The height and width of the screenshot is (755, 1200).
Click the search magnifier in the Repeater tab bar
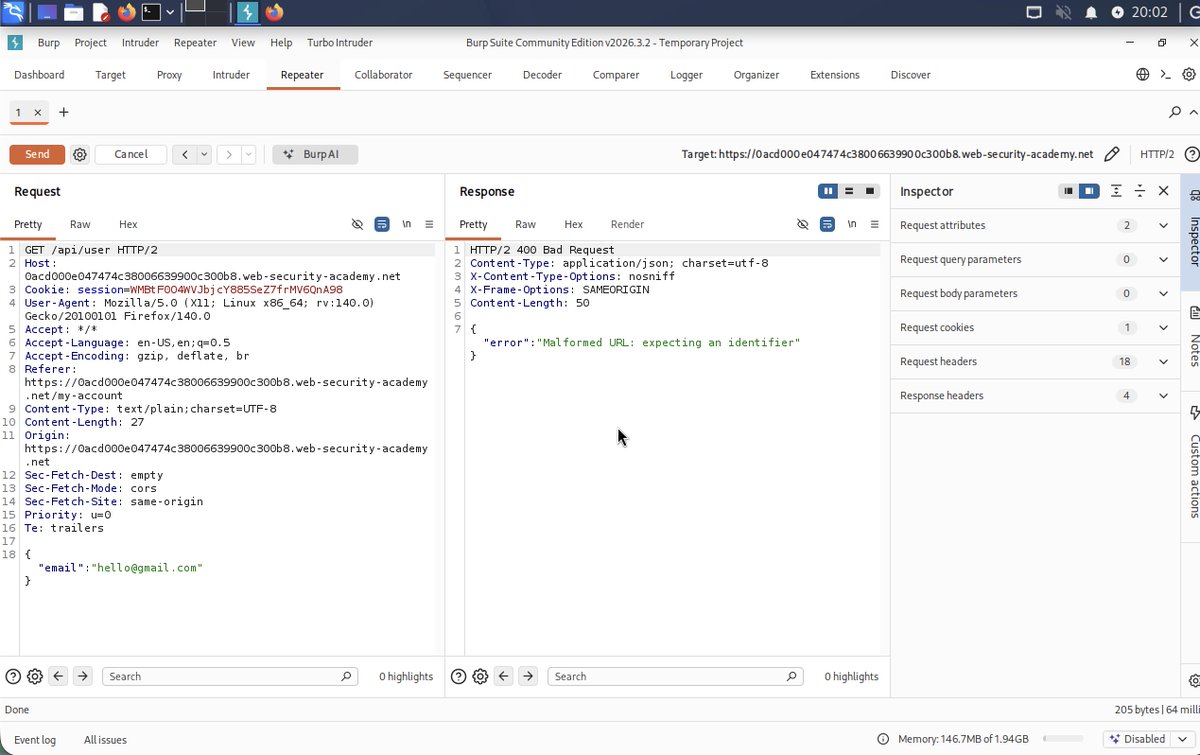(1175, 112)
